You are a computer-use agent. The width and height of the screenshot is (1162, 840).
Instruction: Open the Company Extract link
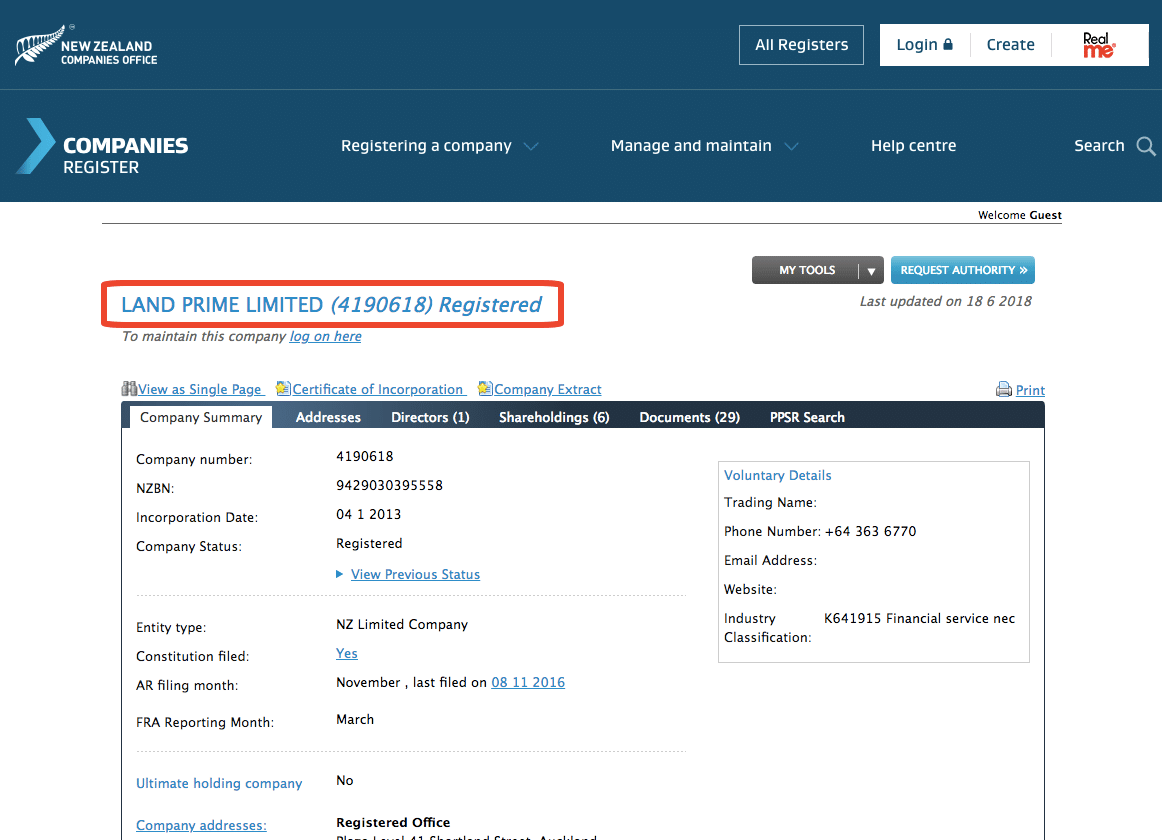click(548, 389)
